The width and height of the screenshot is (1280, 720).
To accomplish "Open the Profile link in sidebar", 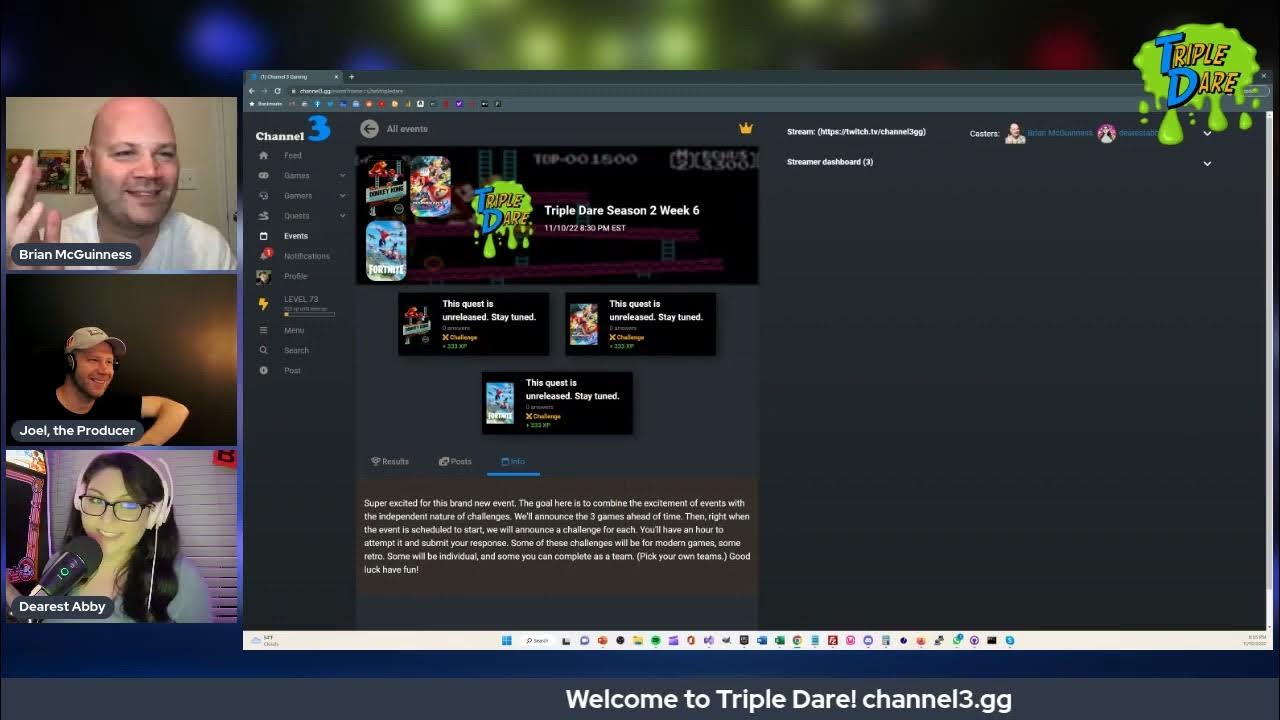I will coord(295,276).
